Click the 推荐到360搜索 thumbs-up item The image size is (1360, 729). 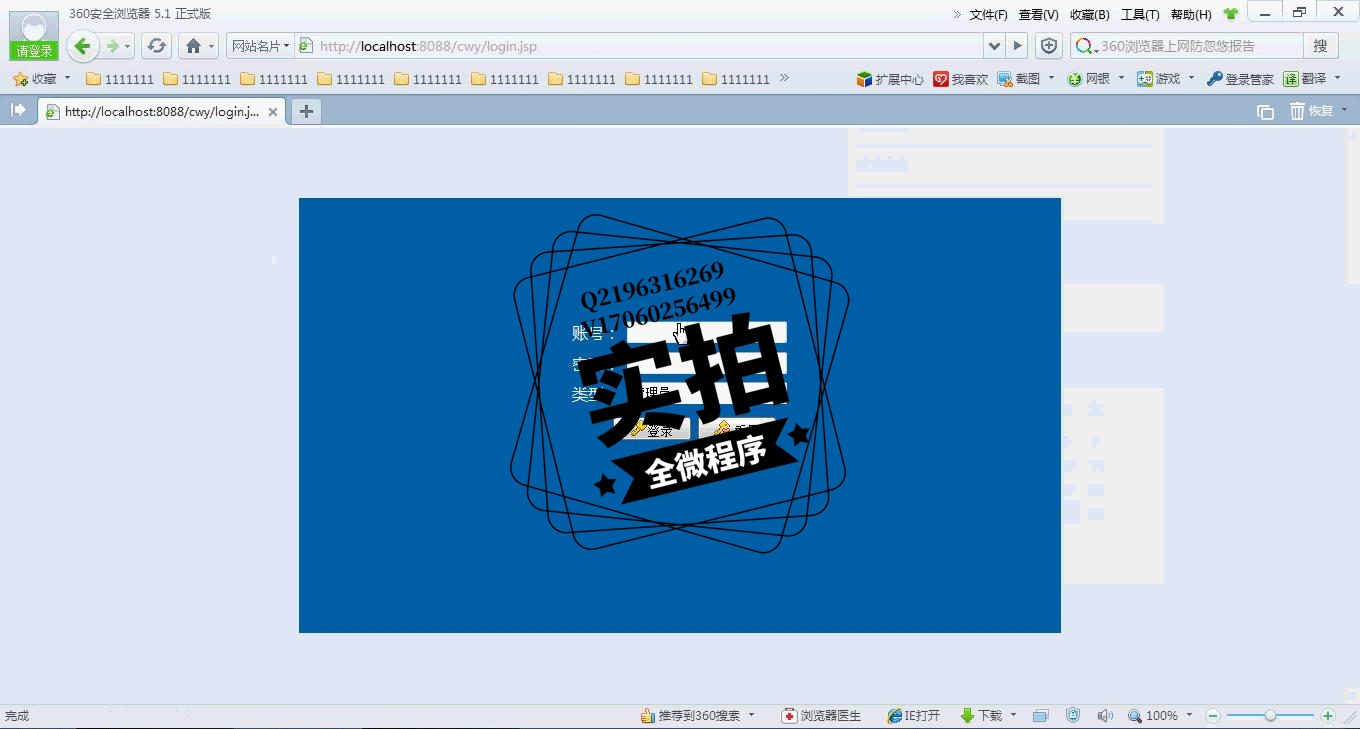click(x=691, y=716)
